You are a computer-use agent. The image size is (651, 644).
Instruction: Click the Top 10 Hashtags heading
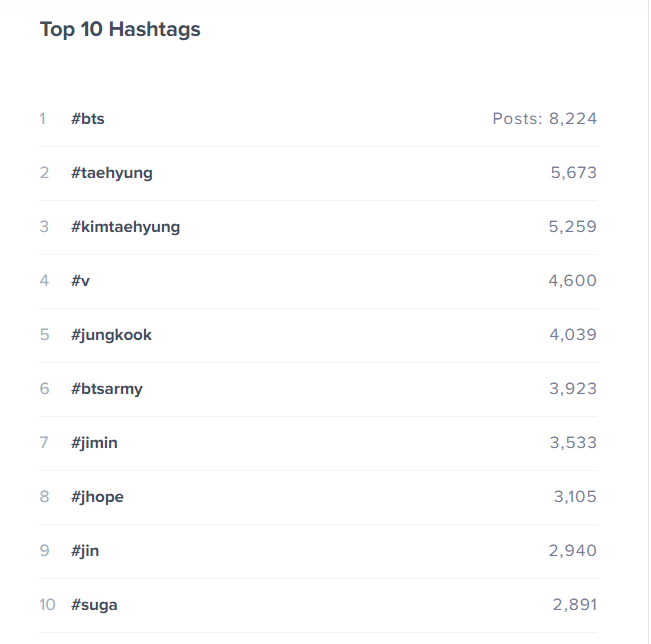tap(120, 30)
